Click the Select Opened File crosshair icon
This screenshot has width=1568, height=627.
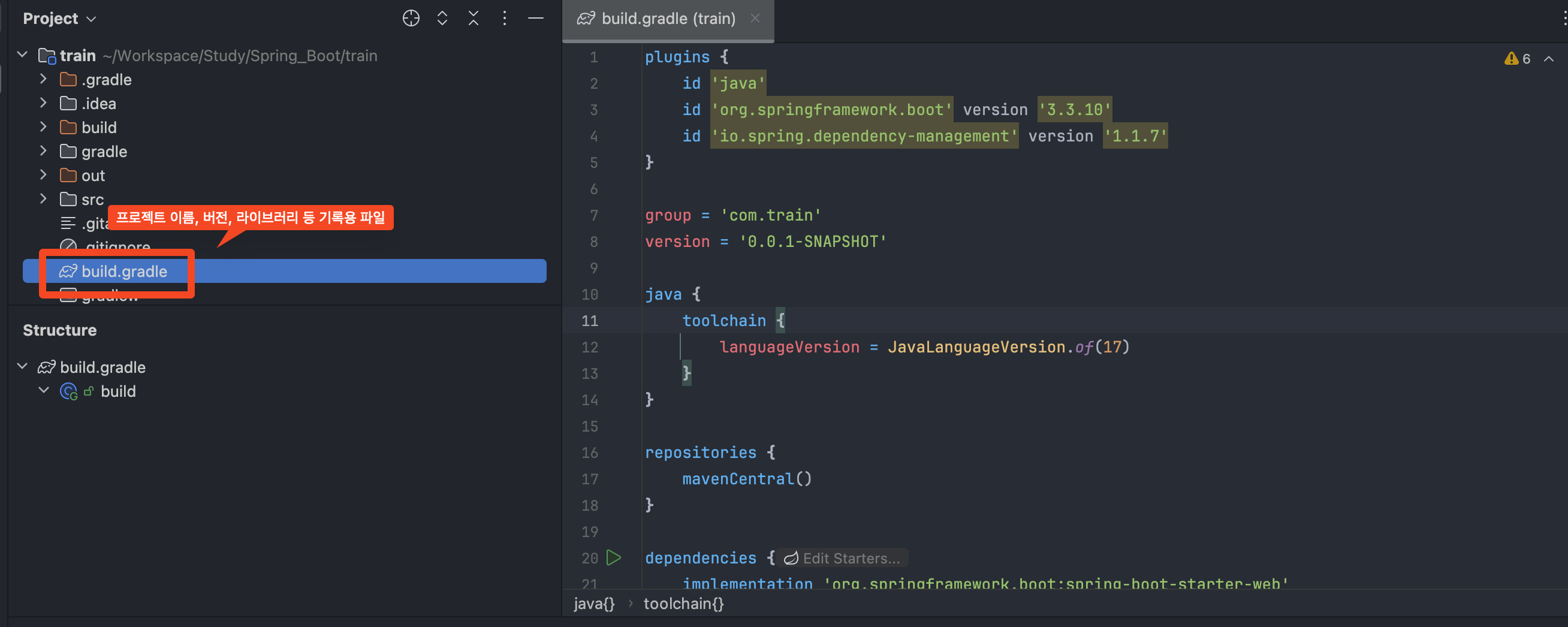(x=411, y=18)
